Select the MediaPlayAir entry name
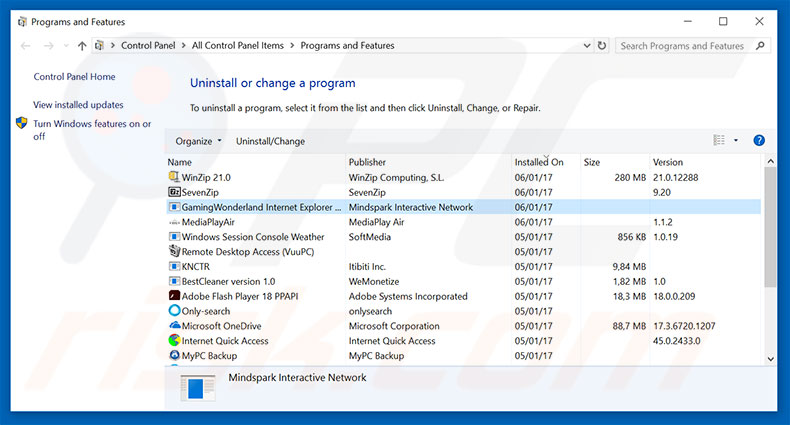The image size is (790, 425). (x=208, y=222)
